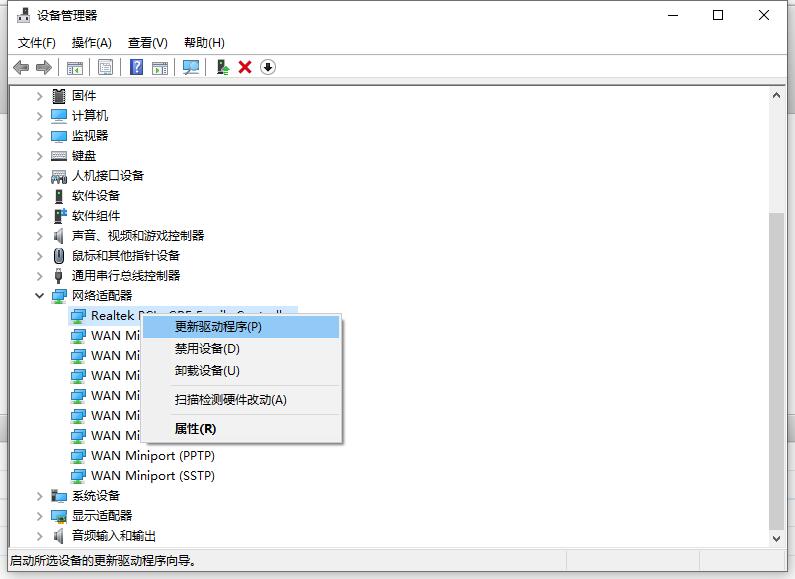The image size is (795, 579).
Task: Open the 查看(V) menu
Action: (147, 43)
